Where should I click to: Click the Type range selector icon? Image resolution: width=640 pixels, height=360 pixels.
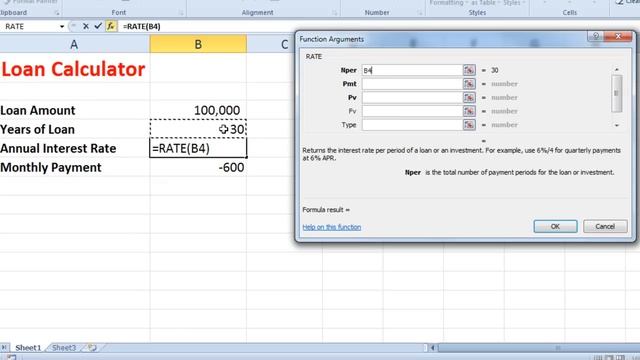pyautogui.click(x=469, y=124)
